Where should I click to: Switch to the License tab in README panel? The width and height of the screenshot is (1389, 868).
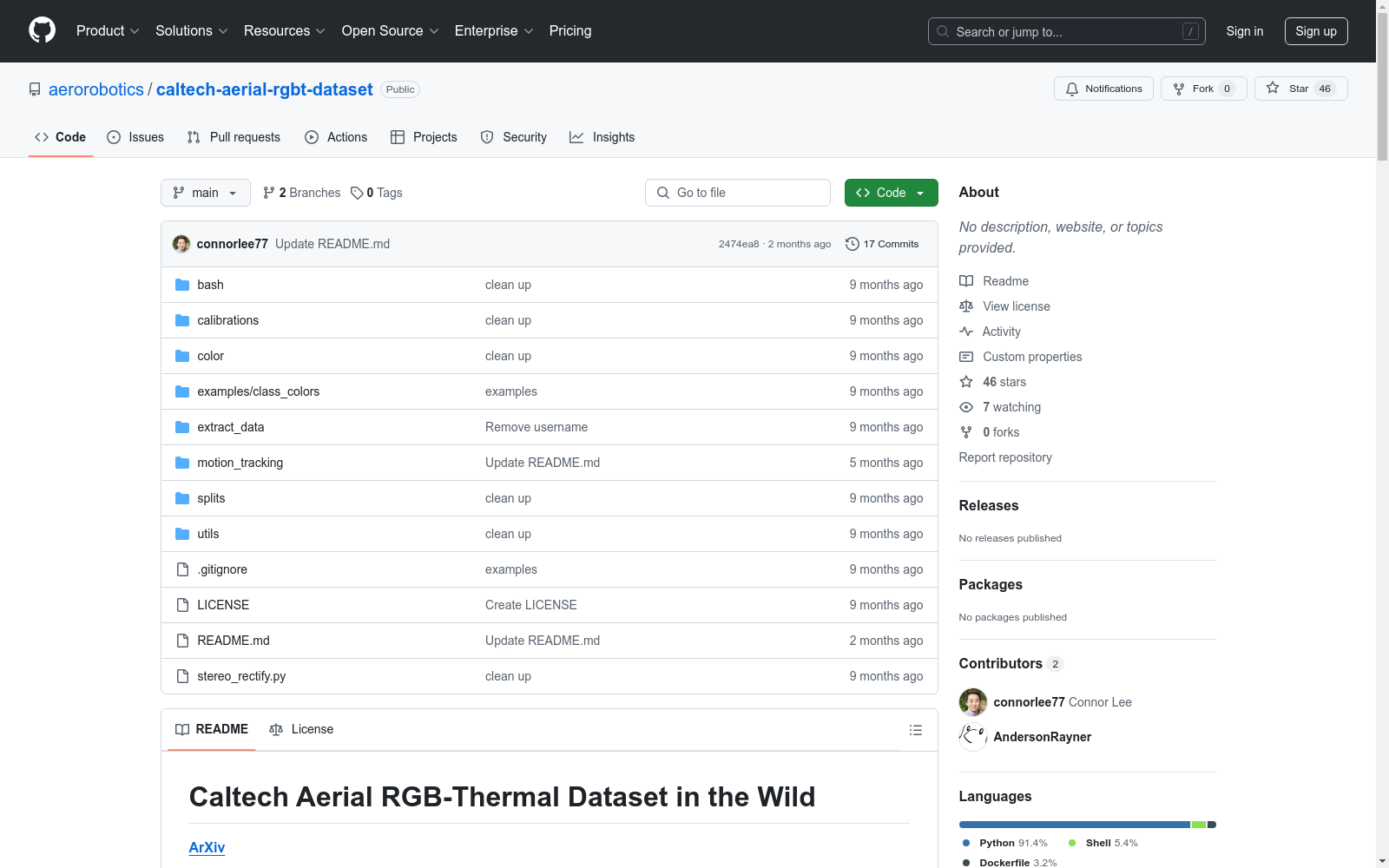click(x=301, y=729)
